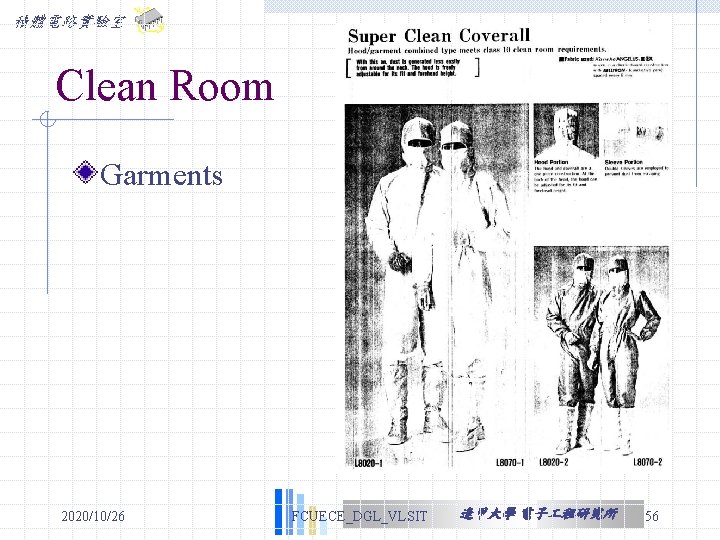The height and width of the screenshot is (540, 720).
Task: Select the Chinese university name in footer
Action: (x=539, y=514)
